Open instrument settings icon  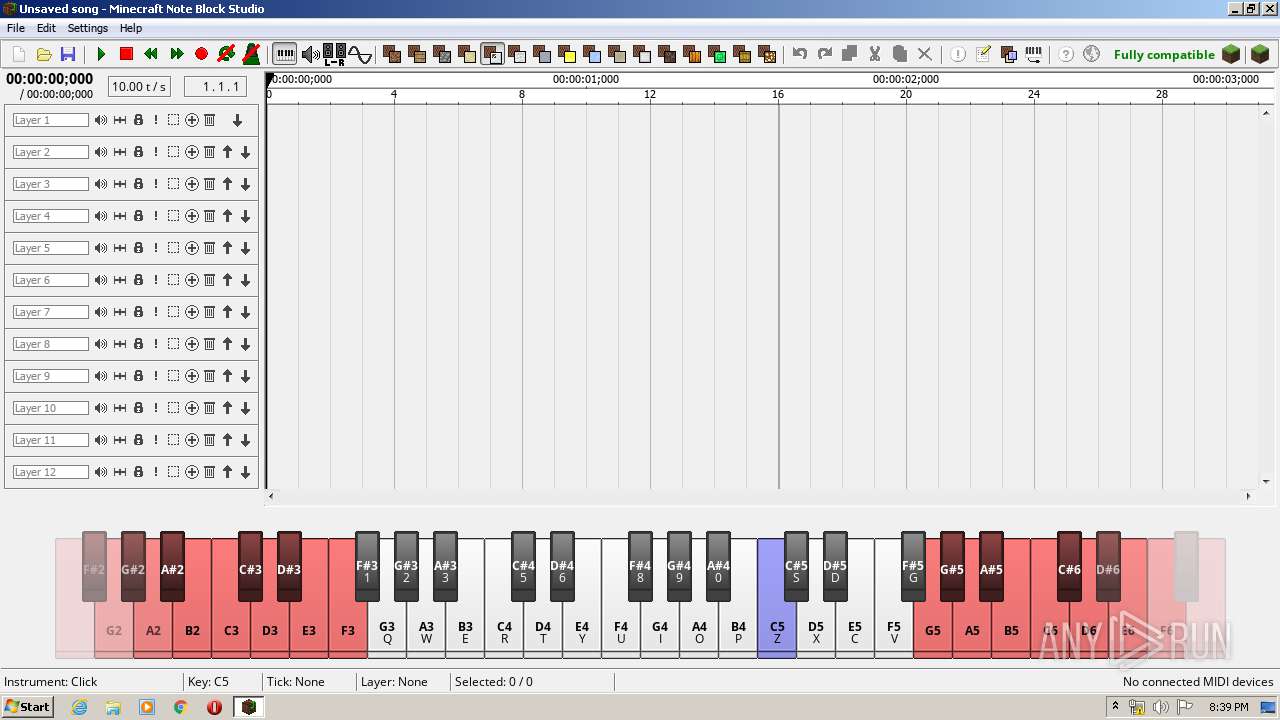click(1008, 54)
